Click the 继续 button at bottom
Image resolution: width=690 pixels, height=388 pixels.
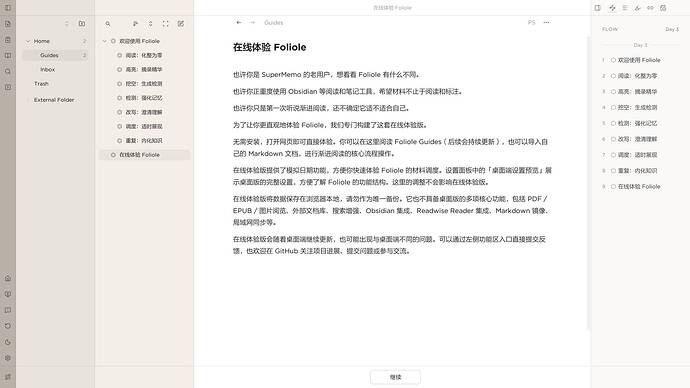pos(395,377)
